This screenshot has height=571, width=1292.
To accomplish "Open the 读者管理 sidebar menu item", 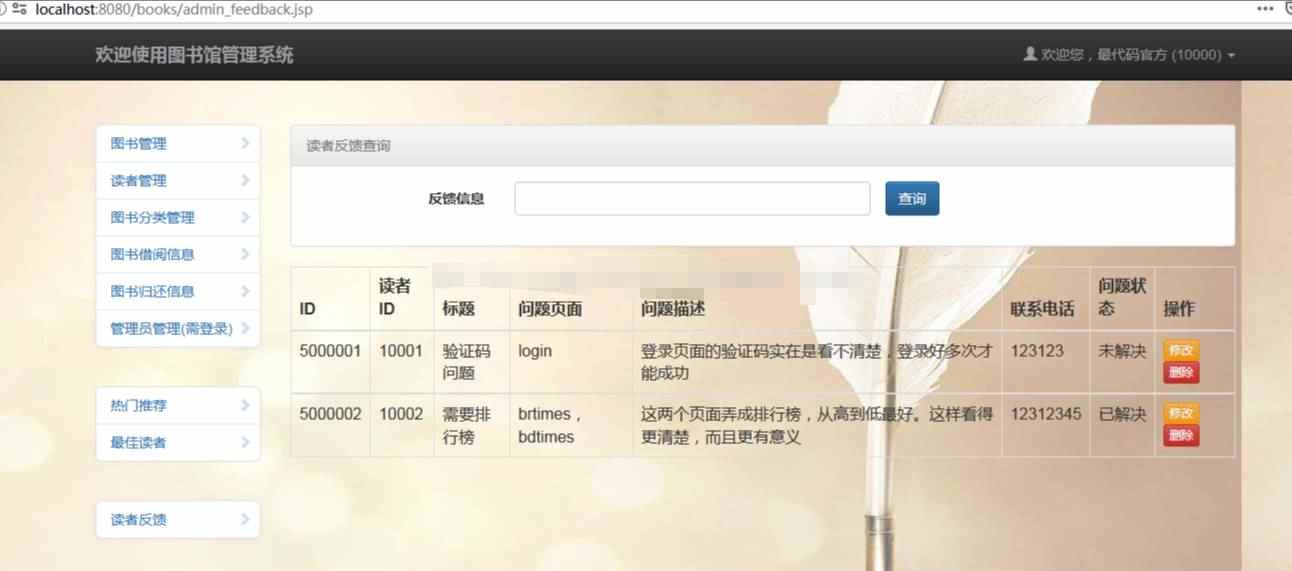I will pyautogui.click(x=178, y=181).
